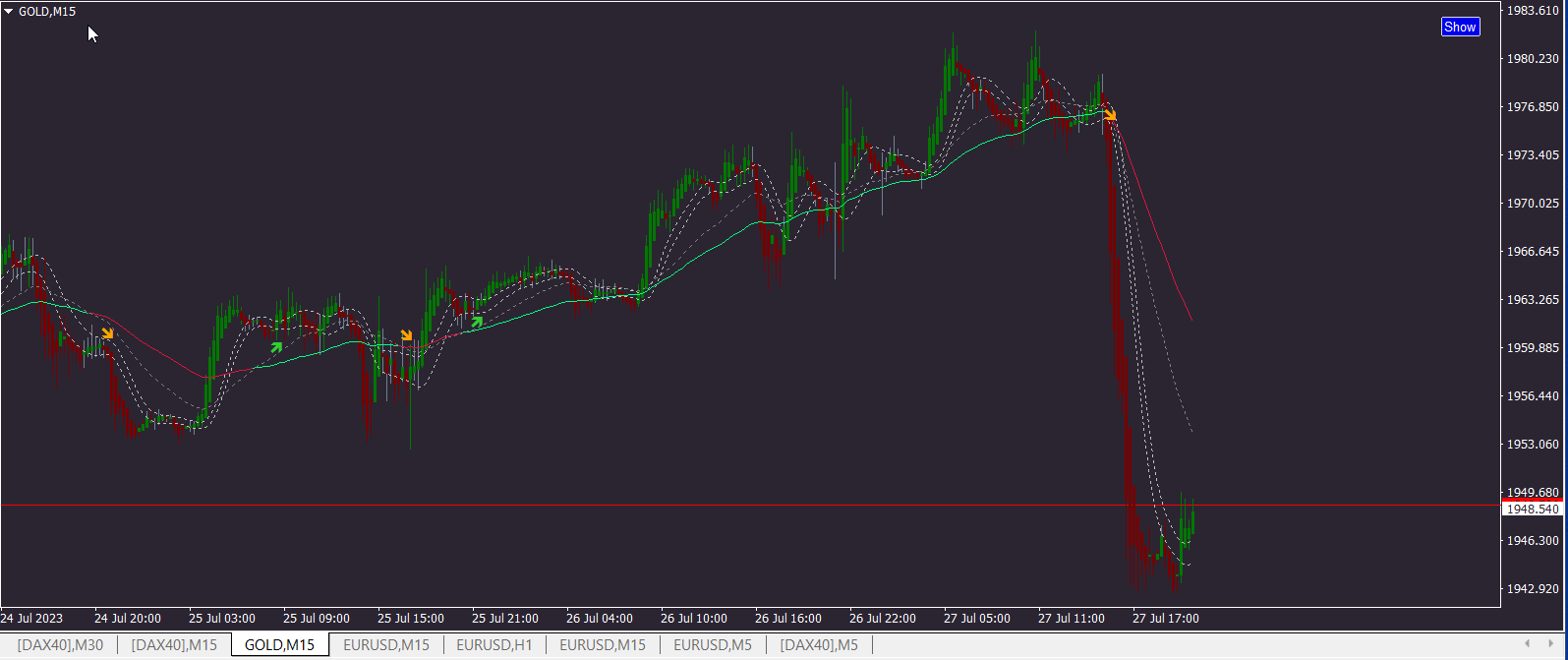The image size is (1568, 660).
Task: Click the 1956.440 price scale value
Action: coord(1533,396)
